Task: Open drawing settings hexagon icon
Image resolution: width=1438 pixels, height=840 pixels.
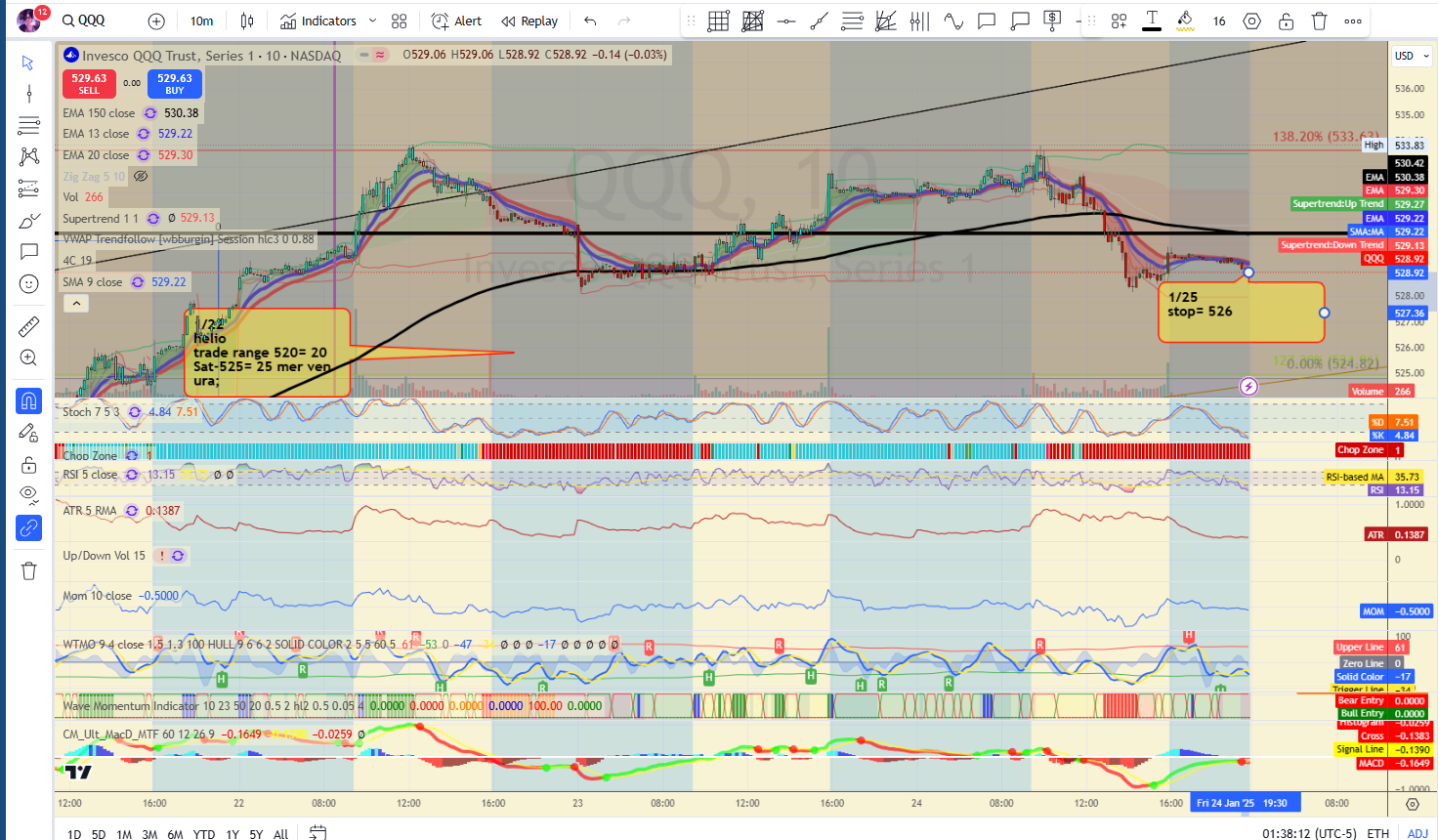Action: click(1252, 21)
